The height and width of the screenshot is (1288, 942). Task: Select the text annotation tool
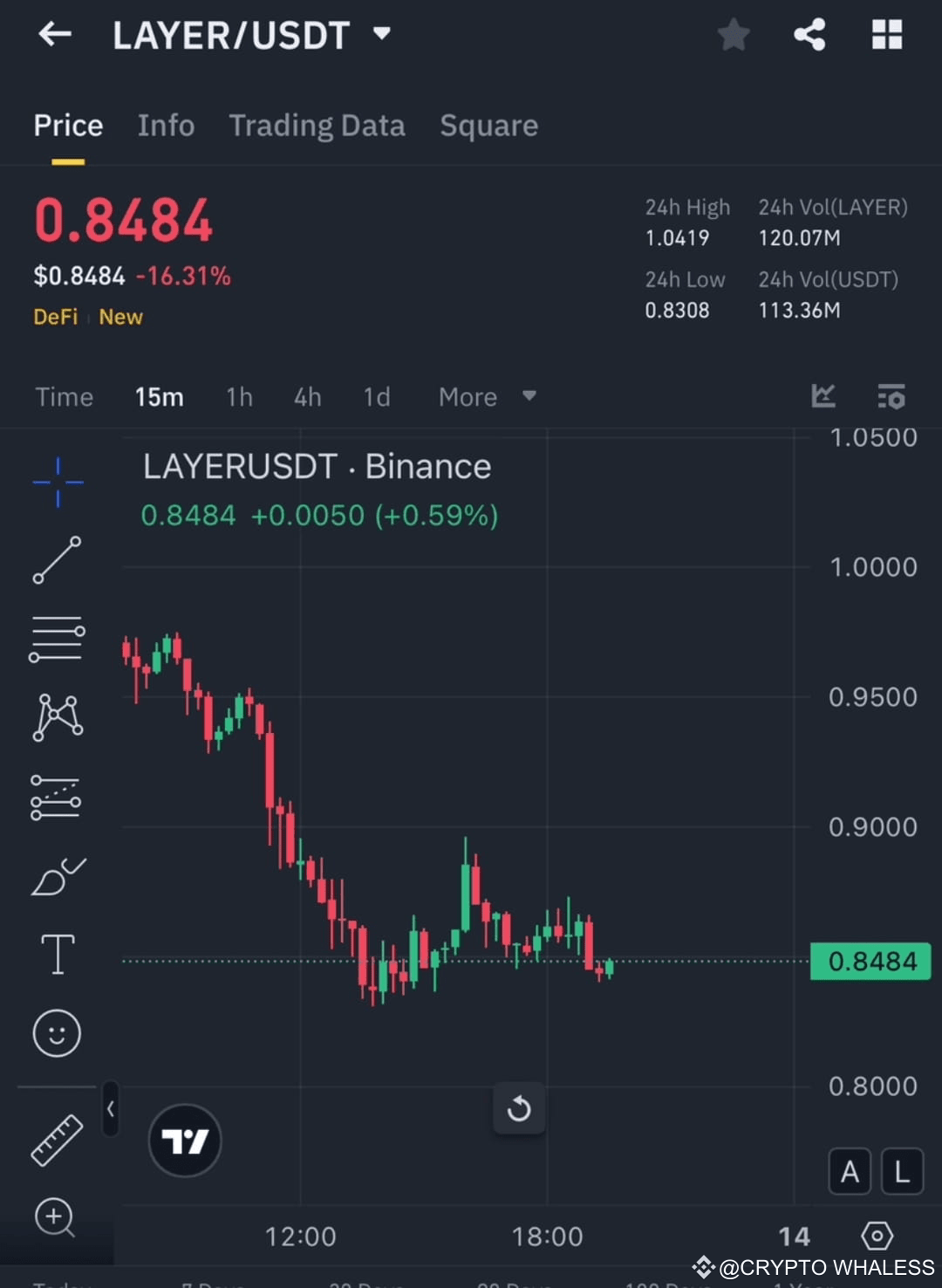pyautogui.click(x=57, y=954)
